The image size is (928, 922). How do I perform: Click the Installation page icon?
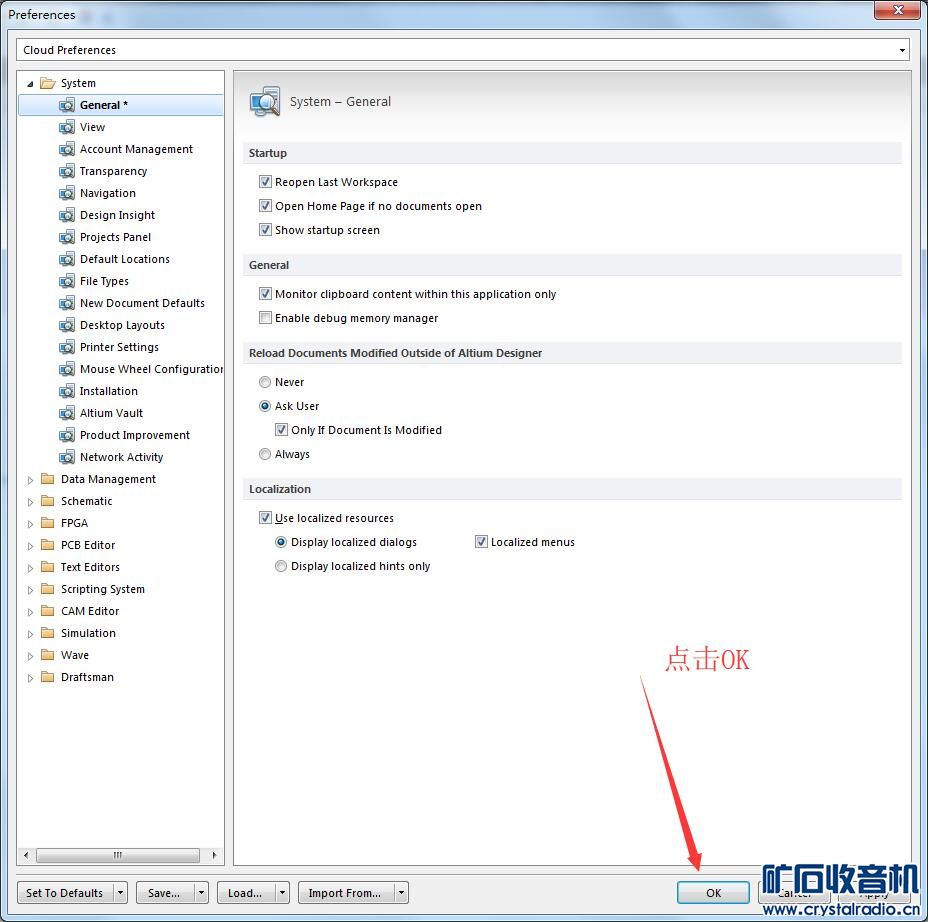click(x=67, y=391)
